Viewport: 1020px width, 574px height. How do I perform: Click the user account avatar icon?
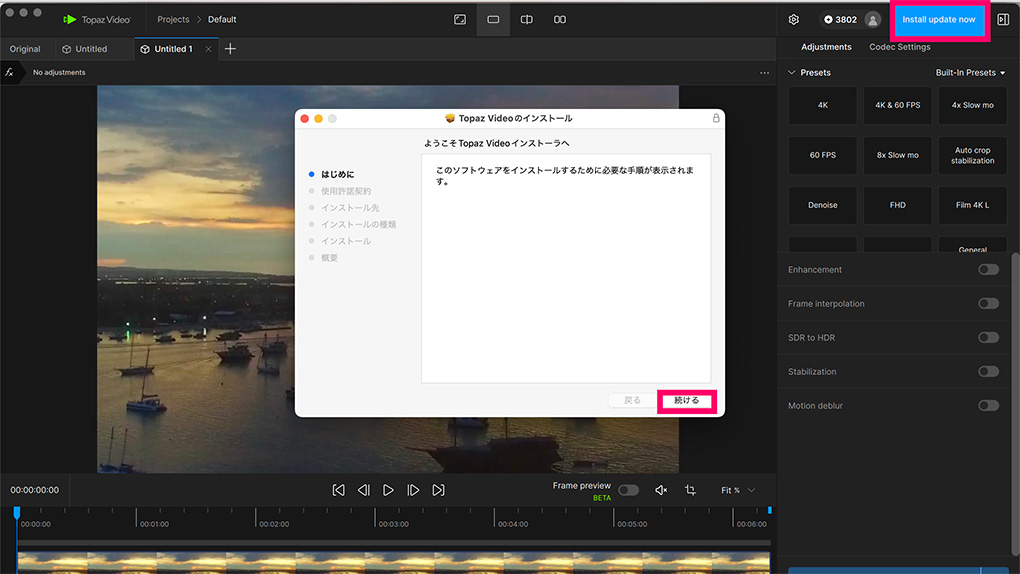[x=872, y=20]
